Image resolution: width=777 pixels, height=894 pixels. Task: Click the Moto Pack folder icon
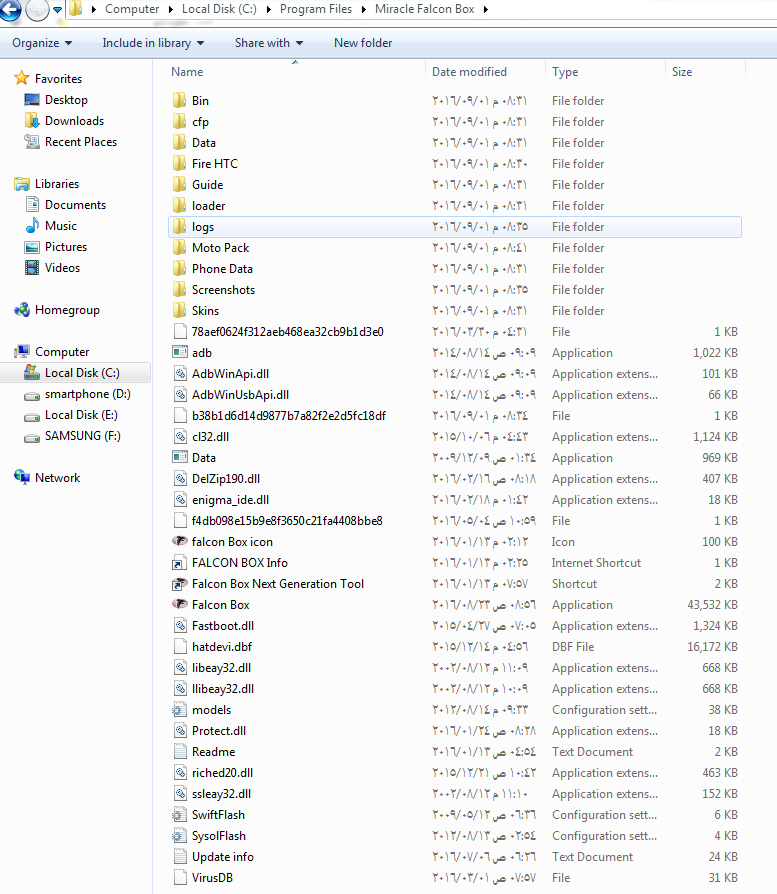pyautogui.click(x=180, y=247)
